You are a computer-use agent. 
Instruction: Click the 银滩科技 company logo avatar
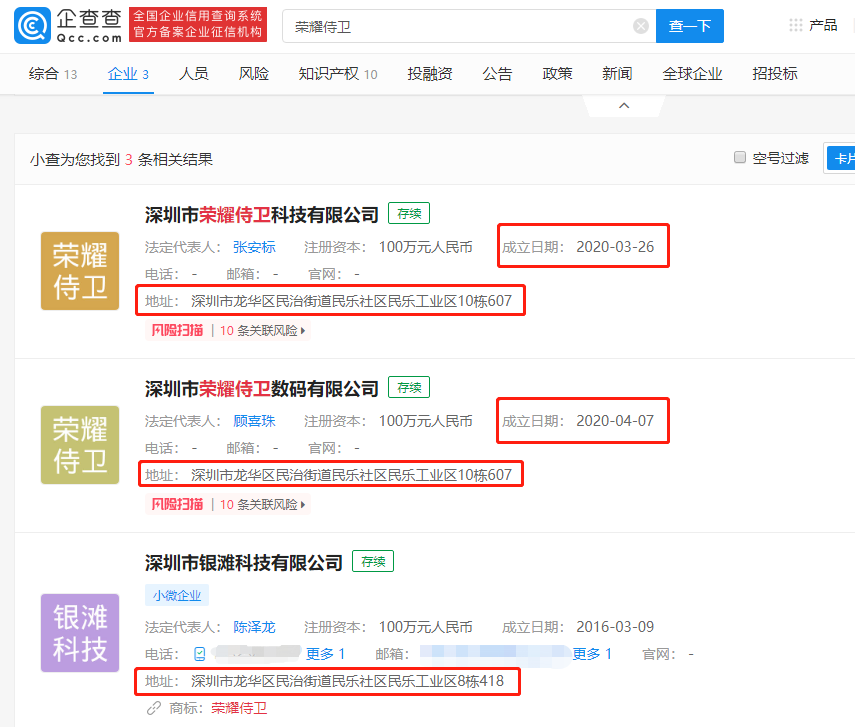79,633
